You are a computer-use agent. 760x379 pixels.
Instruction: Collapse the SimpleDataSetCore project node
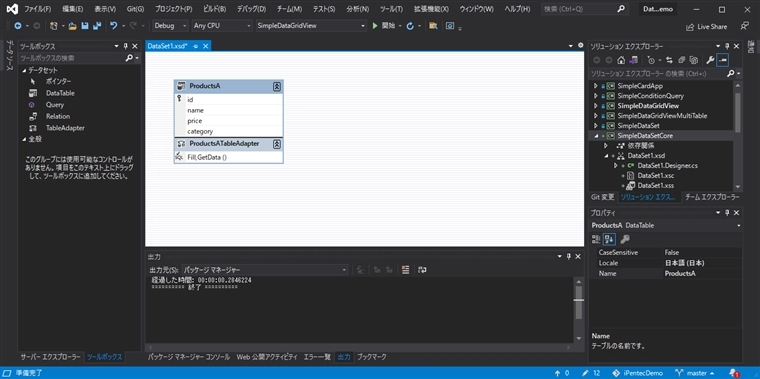[596, 136]
